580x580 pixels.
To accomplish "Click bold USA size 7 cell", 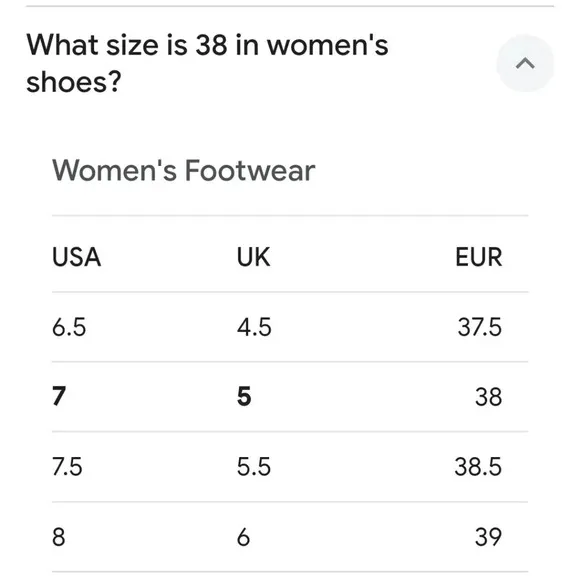I will [59, 396].
